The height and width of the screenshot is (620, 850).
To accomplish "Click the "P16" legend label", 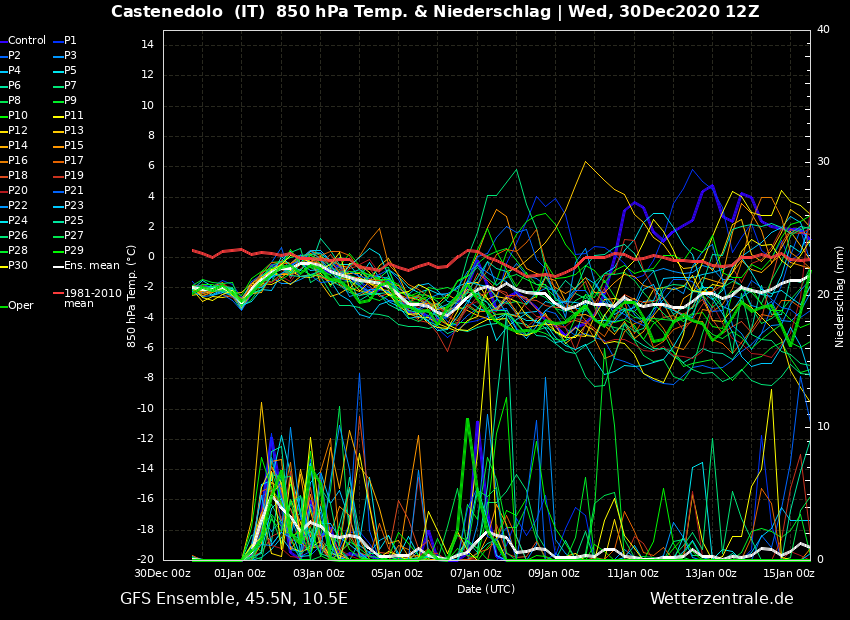I will [x=17, y=161].
